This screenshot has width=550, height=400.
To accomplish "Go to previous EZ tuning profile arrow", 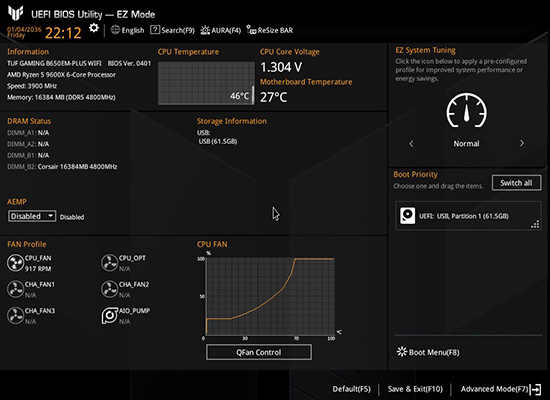I will coord(411,144).
